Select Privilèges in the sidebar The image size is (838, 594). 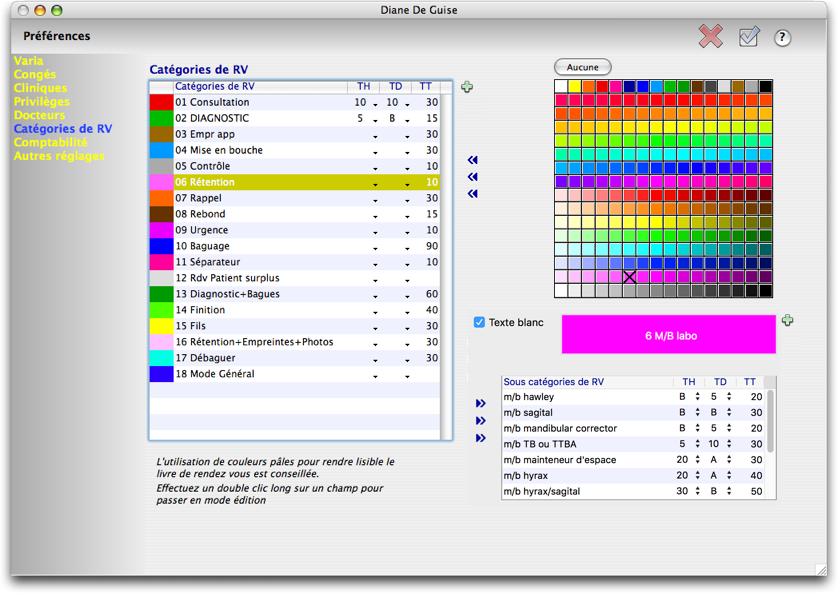click(x=42, y=102)
